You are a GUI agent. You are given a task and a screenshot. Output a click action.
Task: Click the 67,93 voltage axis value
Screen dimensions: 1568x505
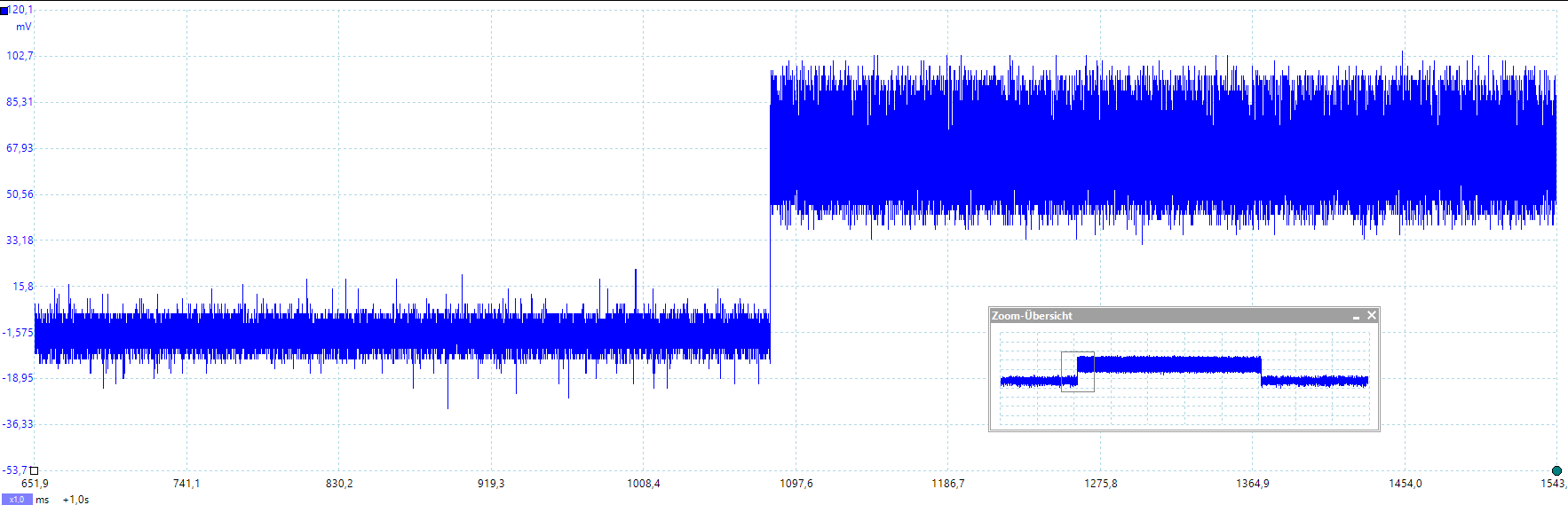pos(20,147)
